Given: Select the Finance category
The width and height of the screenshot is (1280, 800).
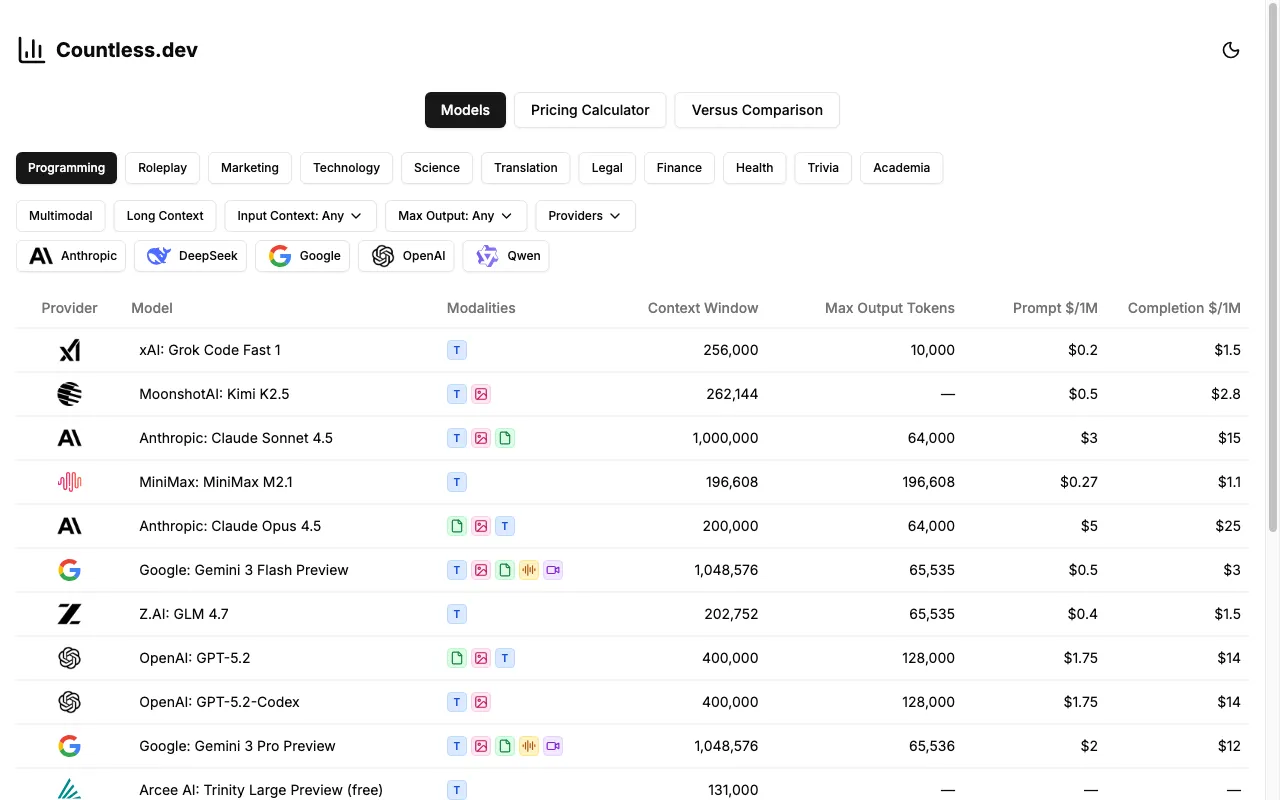Looking at the screenshot, I should (679, 168).
